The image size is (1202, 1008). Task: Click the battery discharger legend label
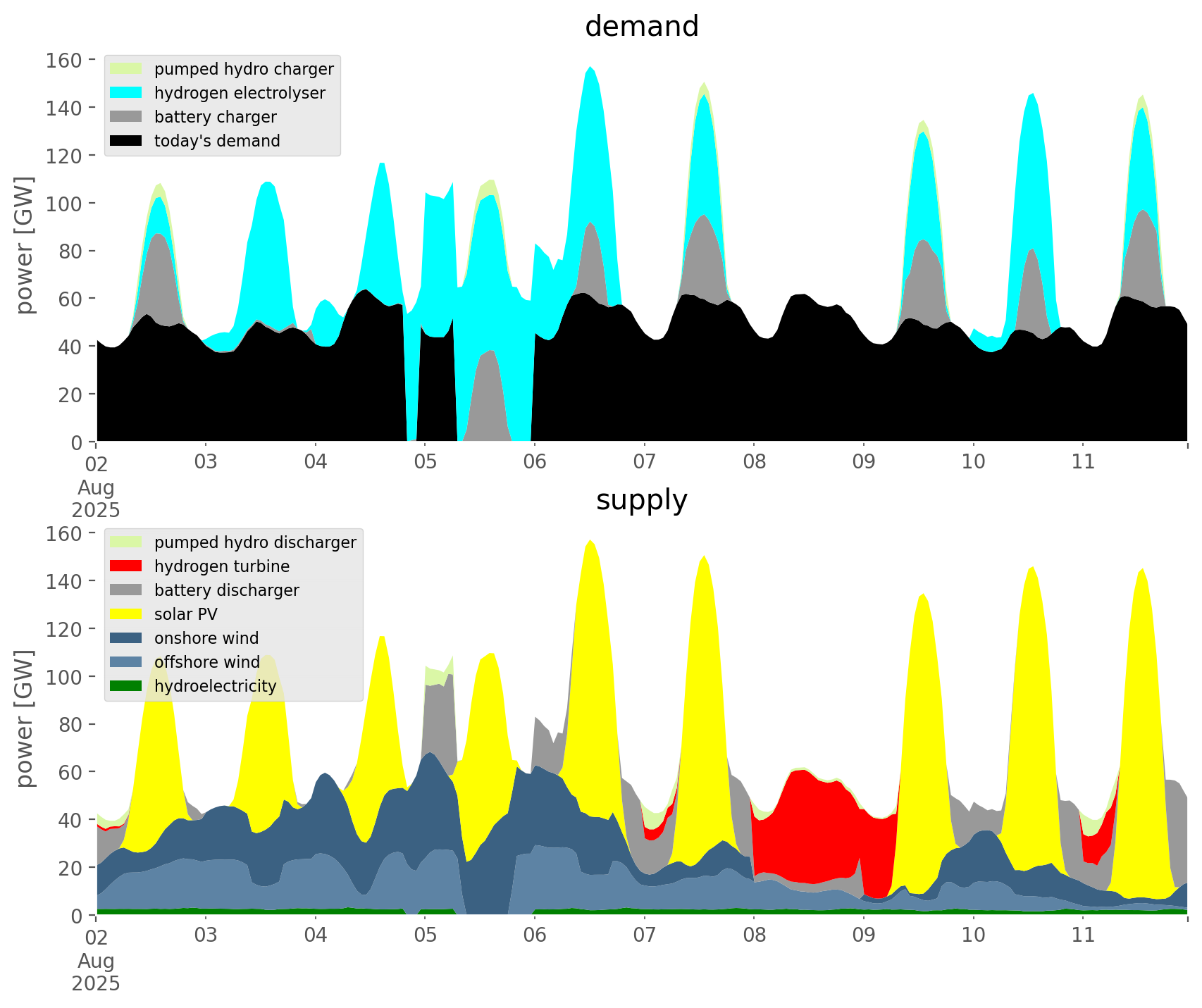click(226, 590)
